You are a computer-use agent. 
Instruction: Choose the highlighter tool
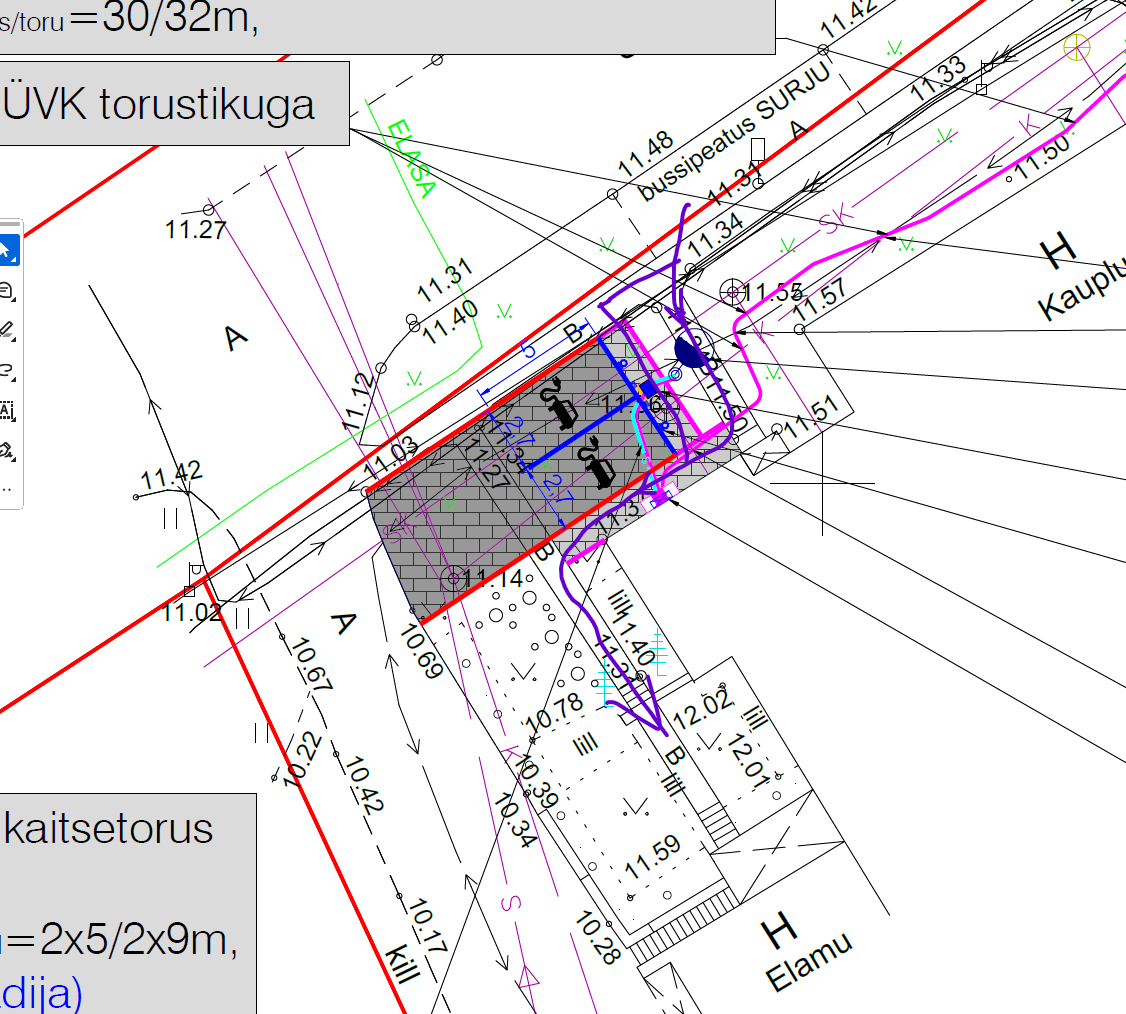point(7,329)
